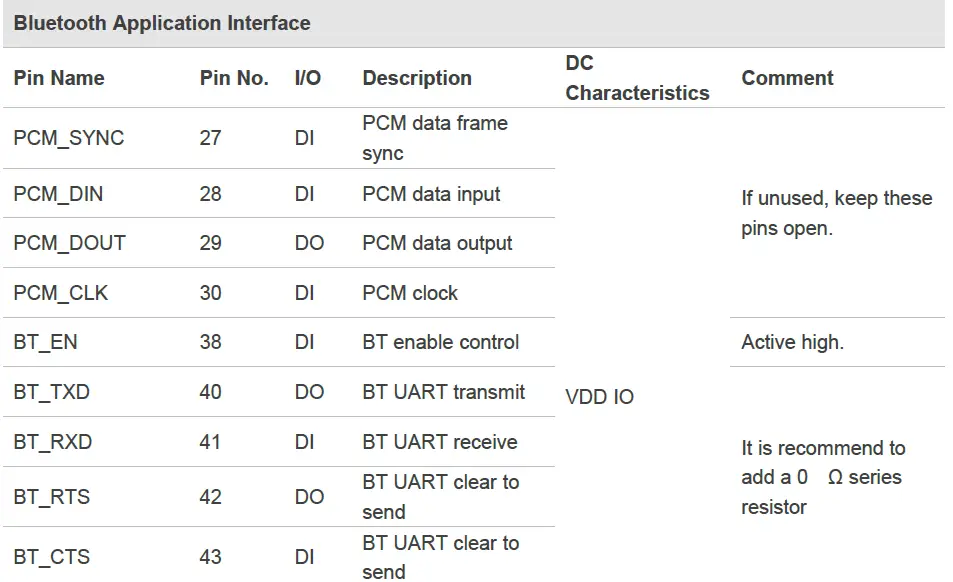Select the Pin No. column header

234,78
